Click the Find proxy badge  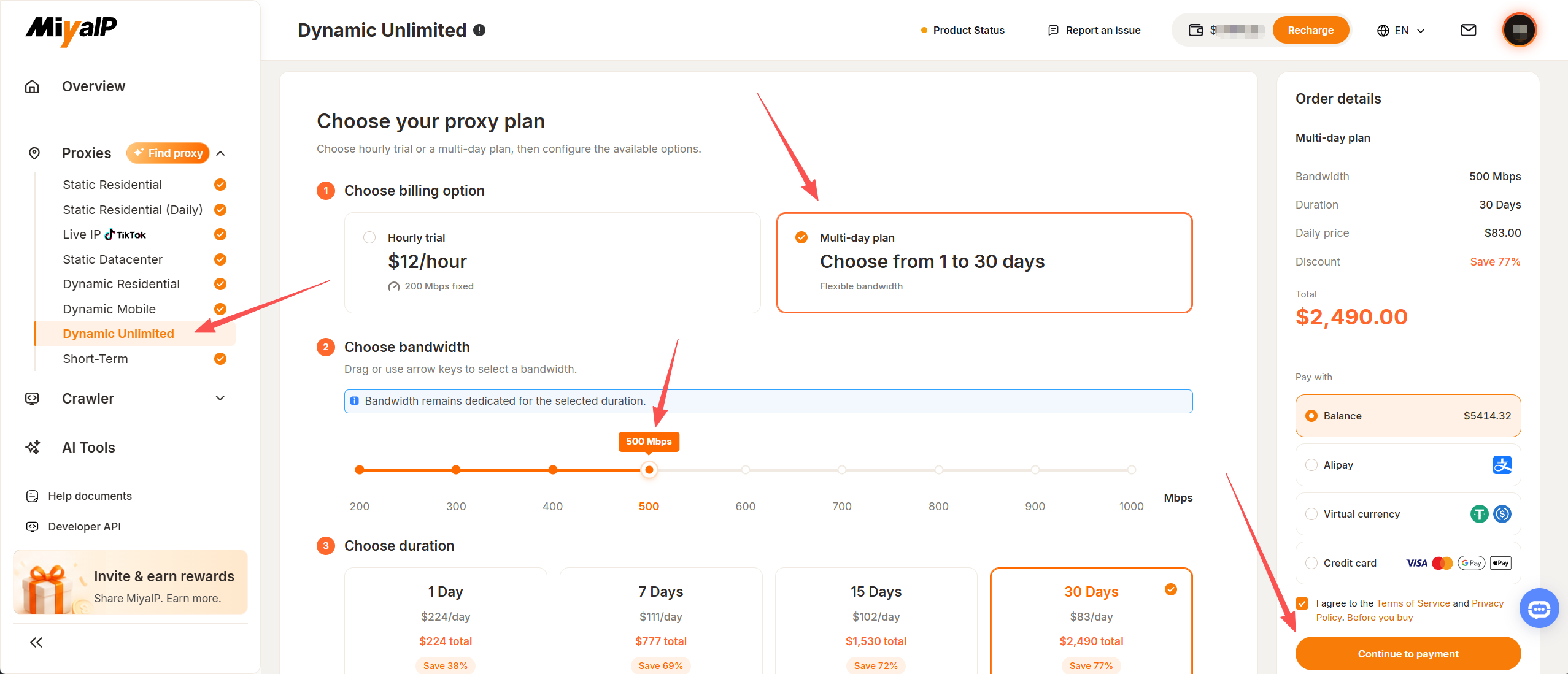pyautogui.click(x=168, y=153)
